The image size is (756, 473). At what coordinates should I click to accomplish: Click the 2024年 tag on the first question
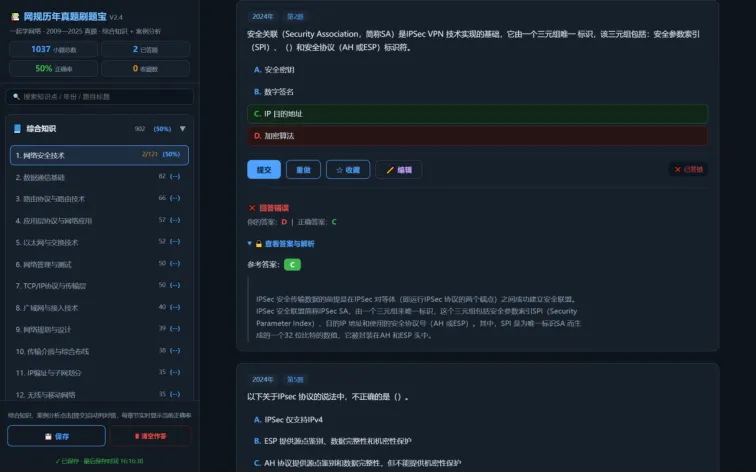point(263,16)
